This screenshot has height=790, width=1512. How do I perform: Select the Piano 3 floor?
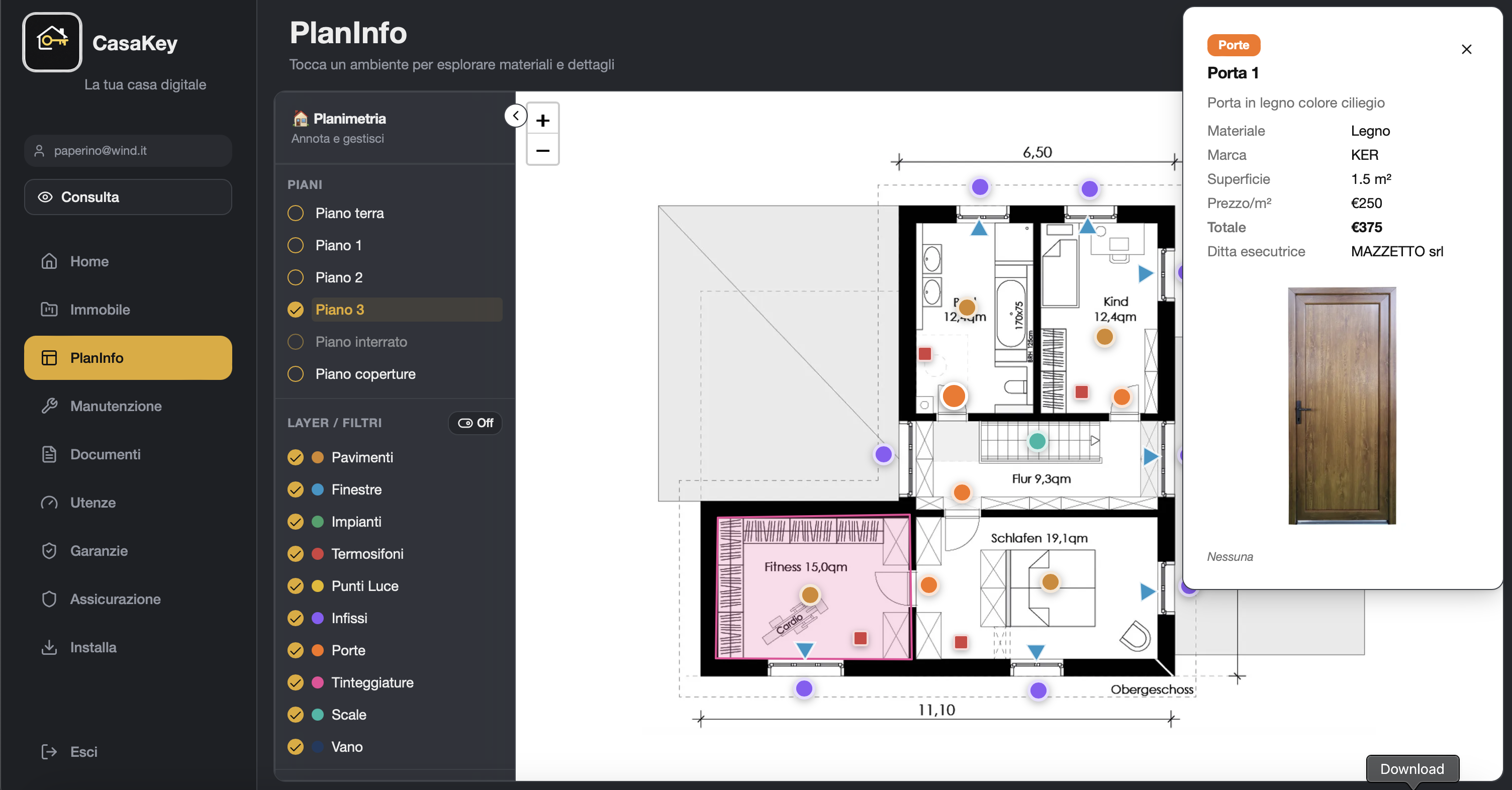(x=395, y=309)
